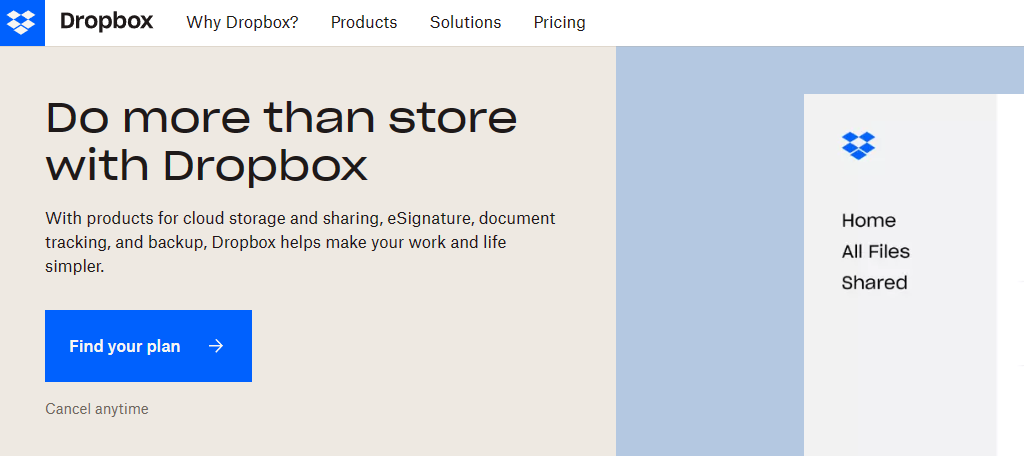
Task: Select Shared in the preview sidebar
Action: coord(874,283)
